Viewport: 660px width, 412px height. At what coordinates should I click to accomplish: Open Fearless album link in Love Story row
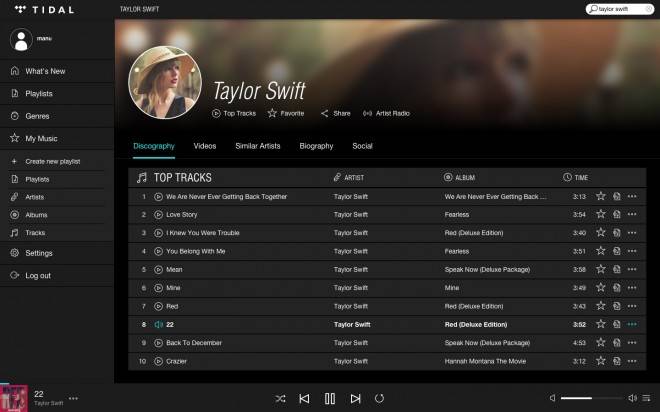tap(457, 215)
